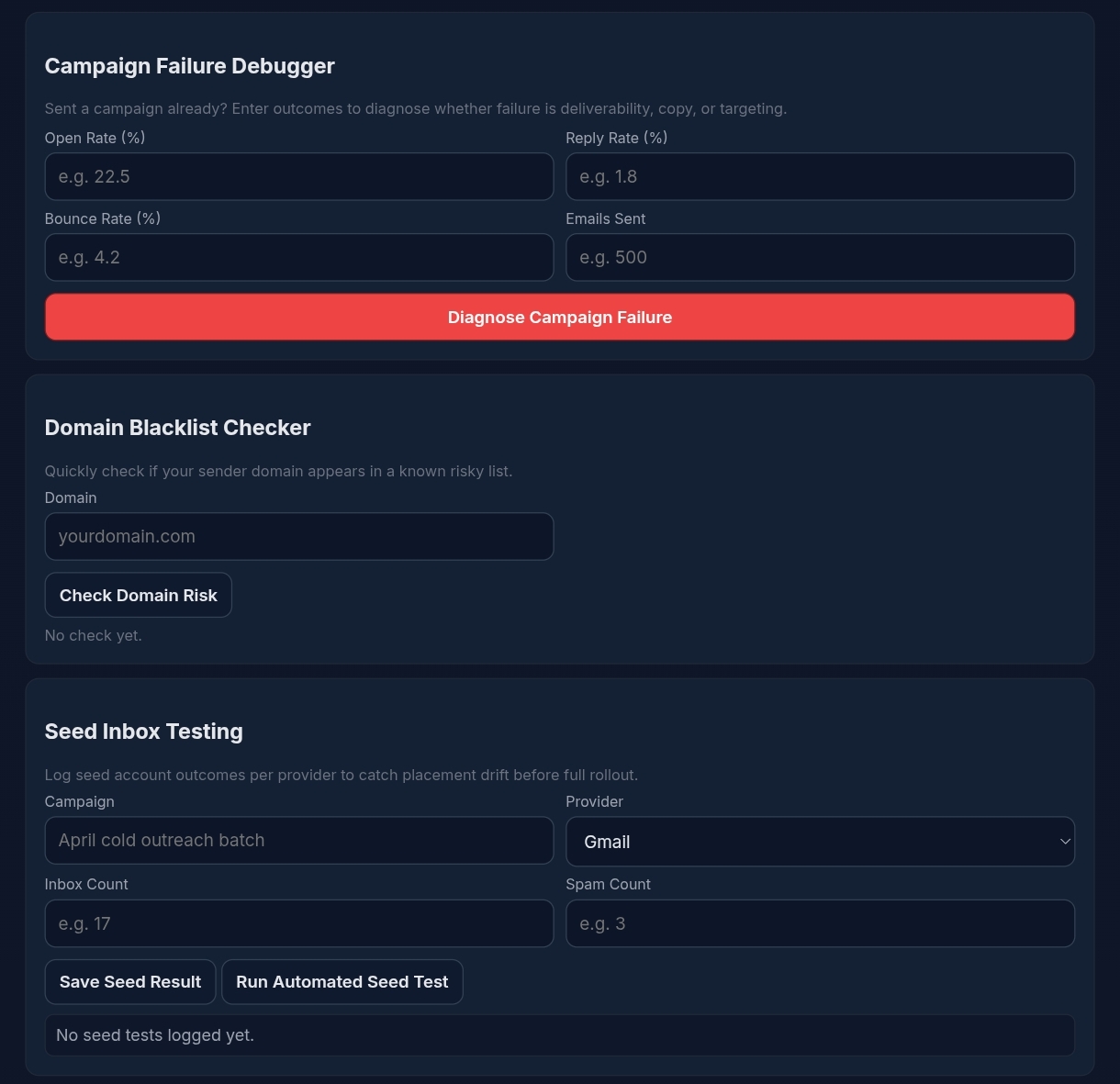Expand the Gmail provider selector chevron
Screen dimensions: 1120x1084
click(x=1064, y=841)
